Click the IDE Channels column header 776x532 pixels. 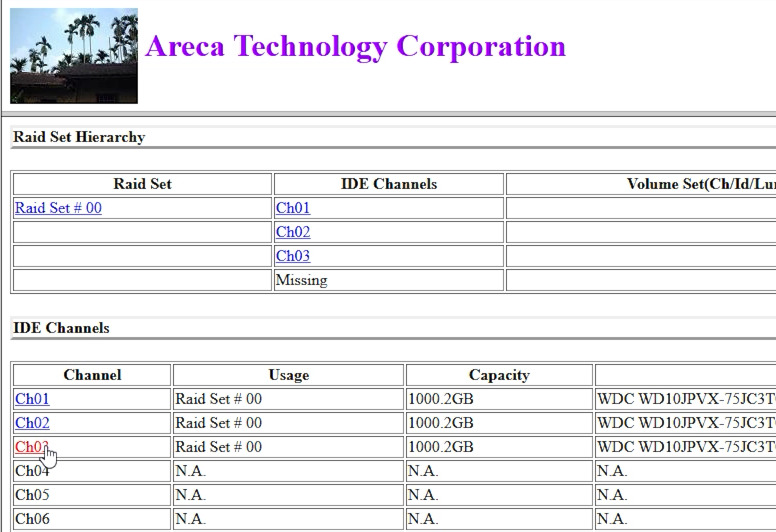(388, 184)
